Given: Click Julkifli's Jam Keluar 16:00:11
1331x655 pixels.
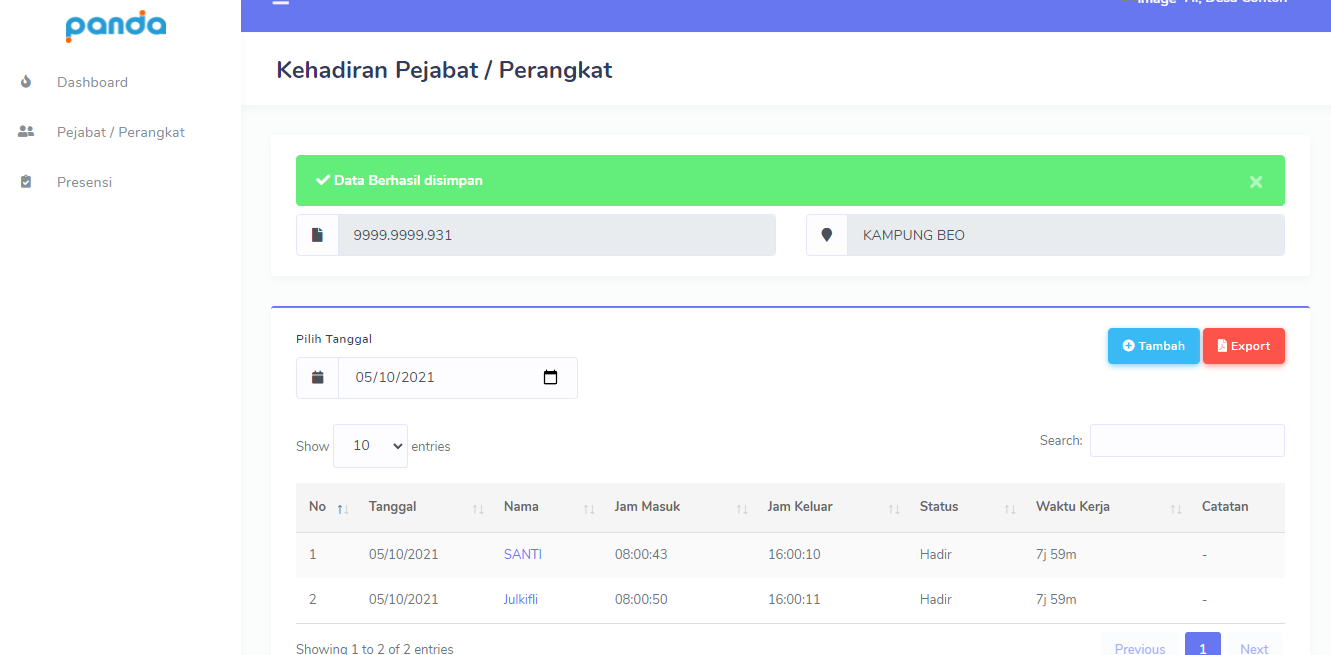Looking at the screenshot, I should pos(794,599).
